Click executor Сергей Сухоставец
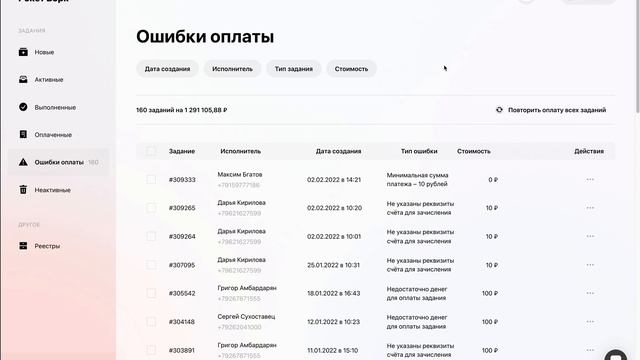 click(246, 316)
